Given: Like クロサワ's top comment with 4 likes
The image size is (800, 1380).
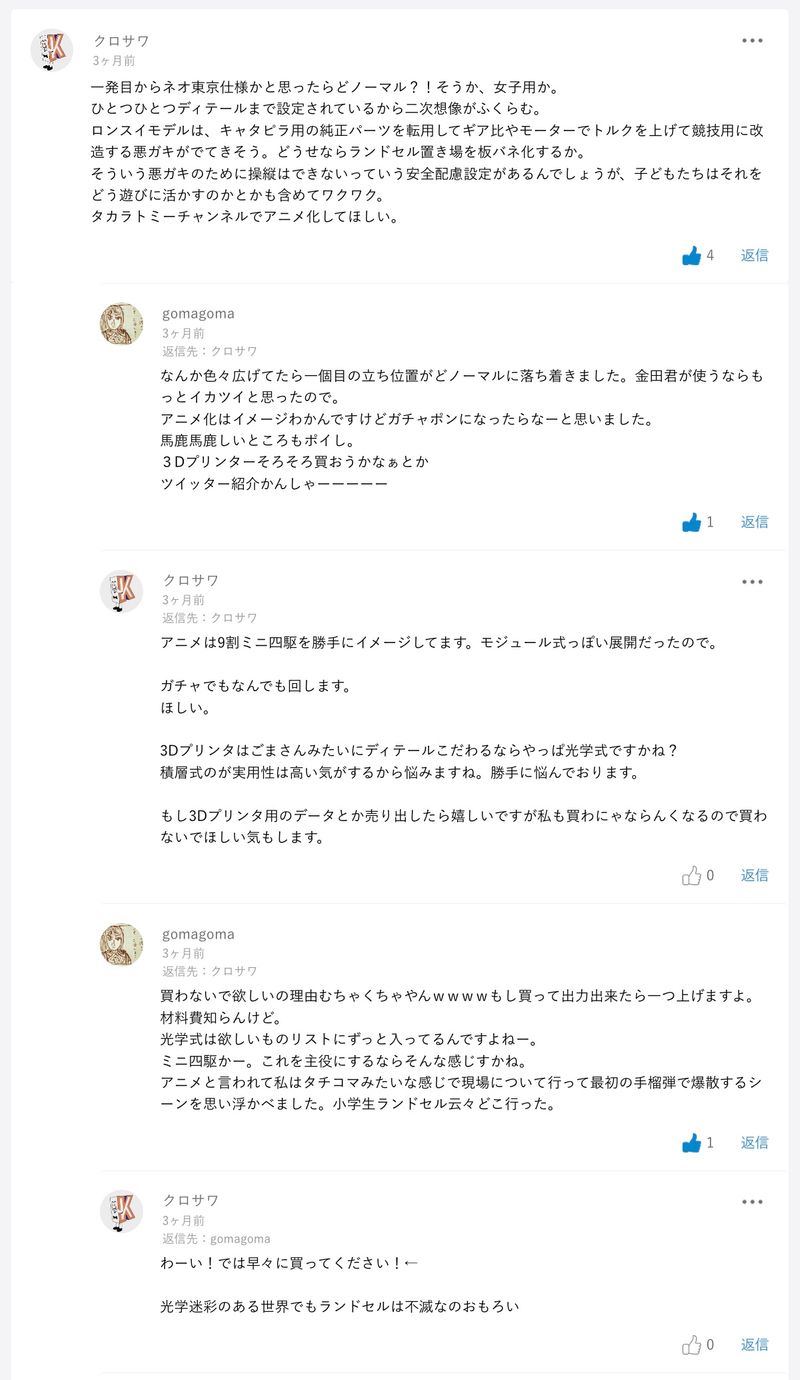Looking at the screenshot, I should click(x=691, y=256).
